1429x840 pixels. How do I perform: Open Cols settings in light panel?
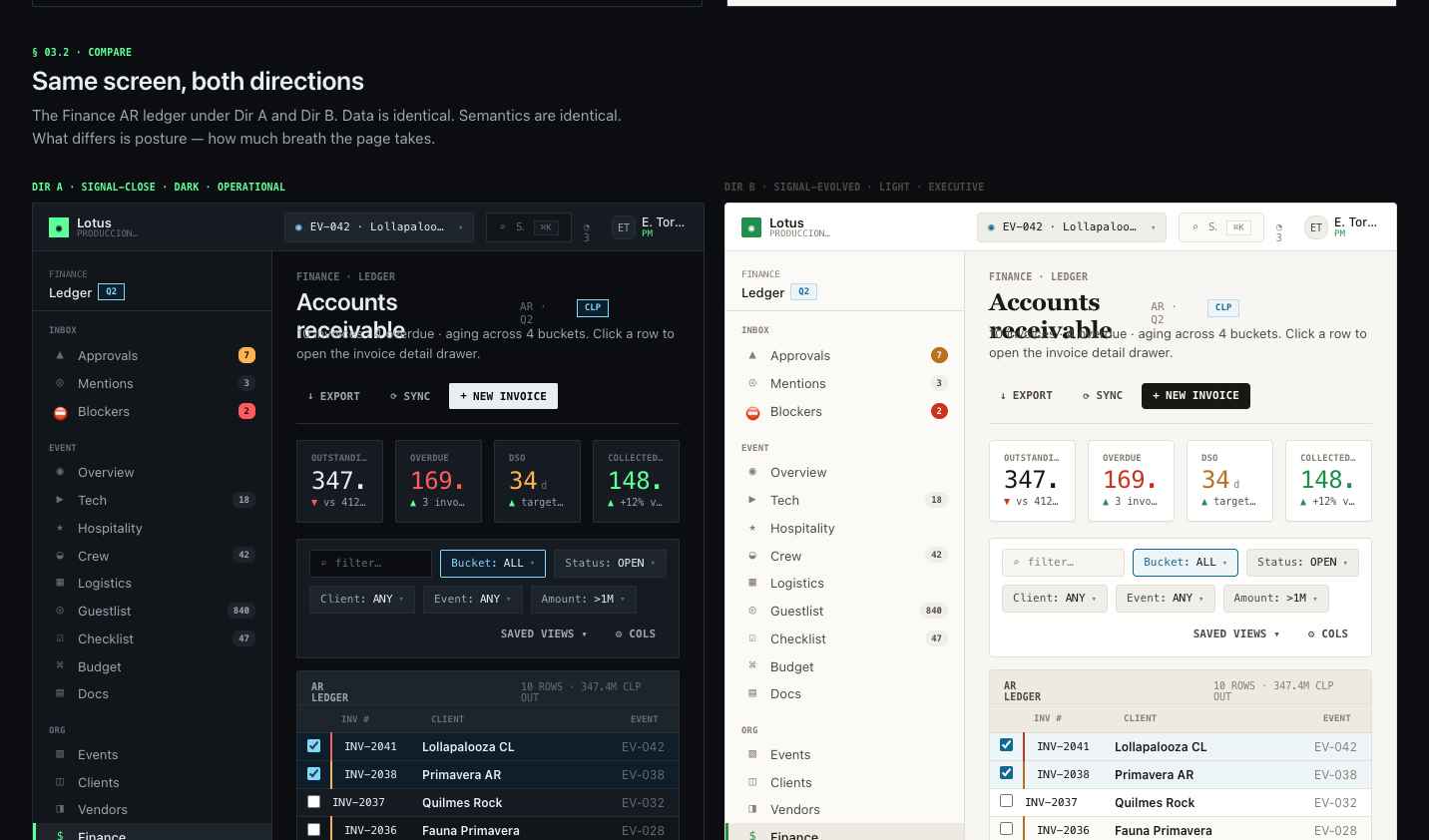pos(1328,633)
